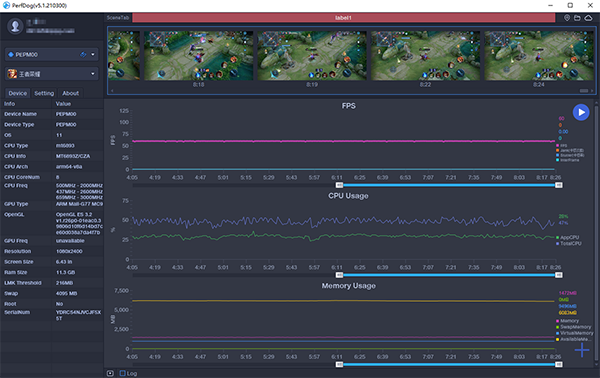600x378 pixels.
Task: Switch to the Device tab
Action: 18,93
